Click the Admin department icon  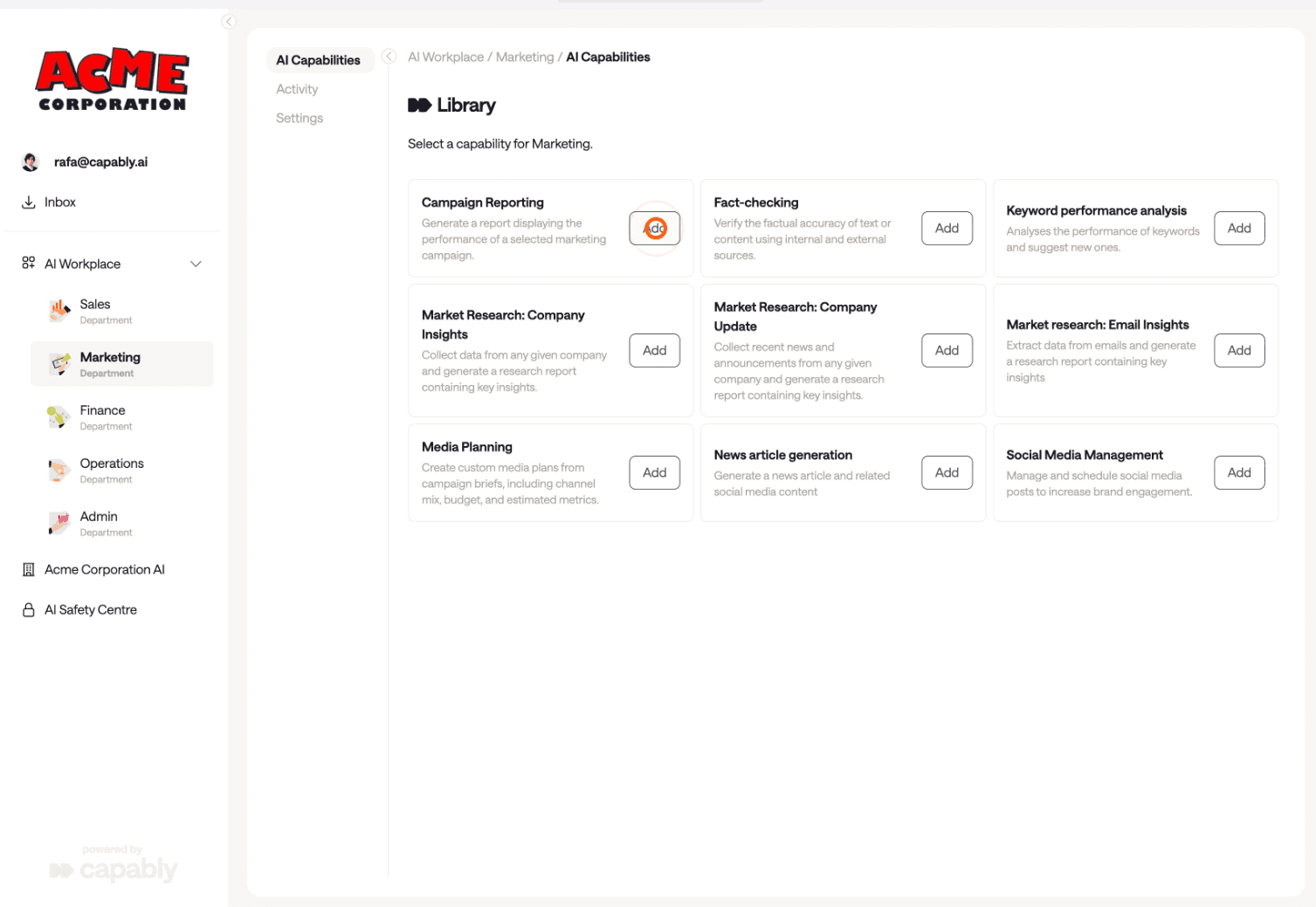coord(59,522)
